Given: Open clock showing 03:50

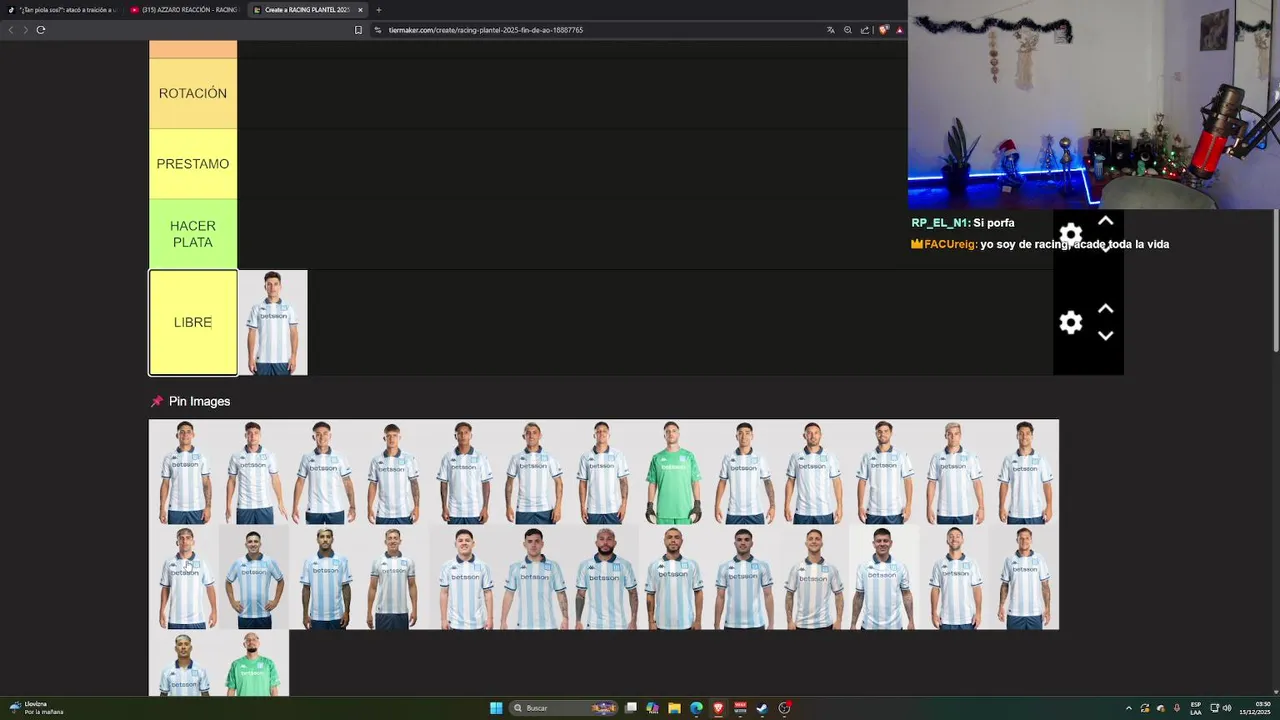Looking at the screenshot, I should pos(1254,708).
